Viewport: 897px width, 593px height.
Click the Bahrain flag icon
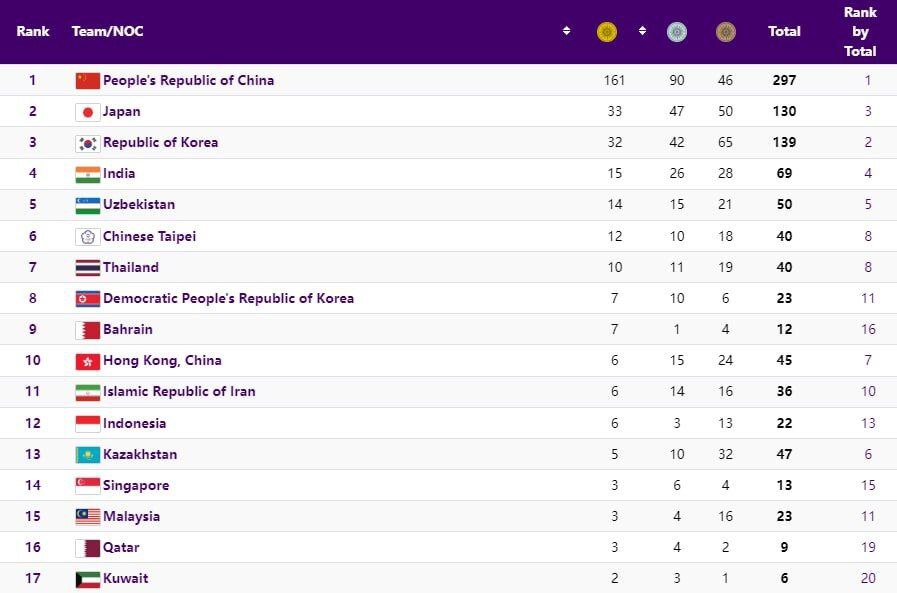88,330
